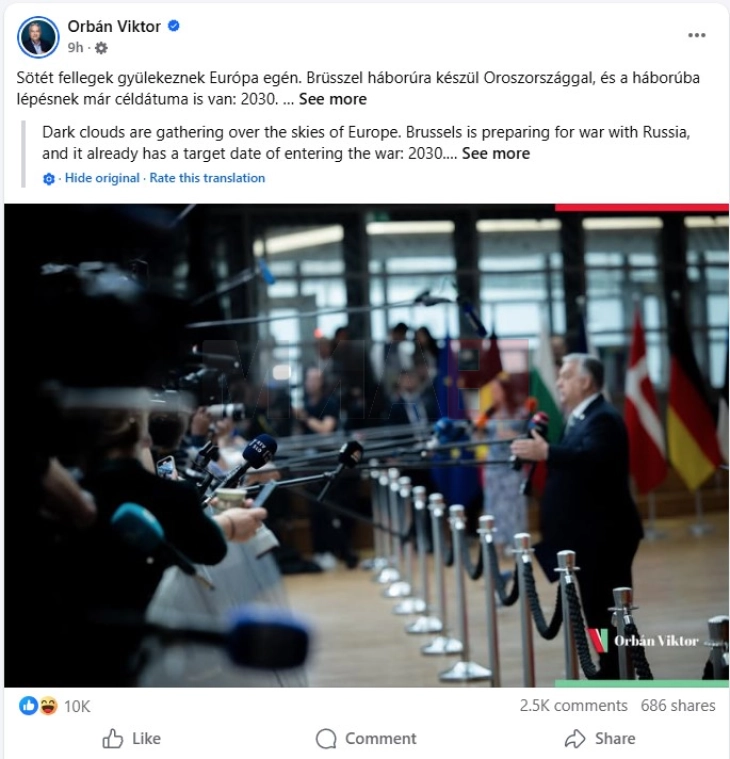Click the laughing Haha reaction icon

pyautogui.click(x=48, y=706)
